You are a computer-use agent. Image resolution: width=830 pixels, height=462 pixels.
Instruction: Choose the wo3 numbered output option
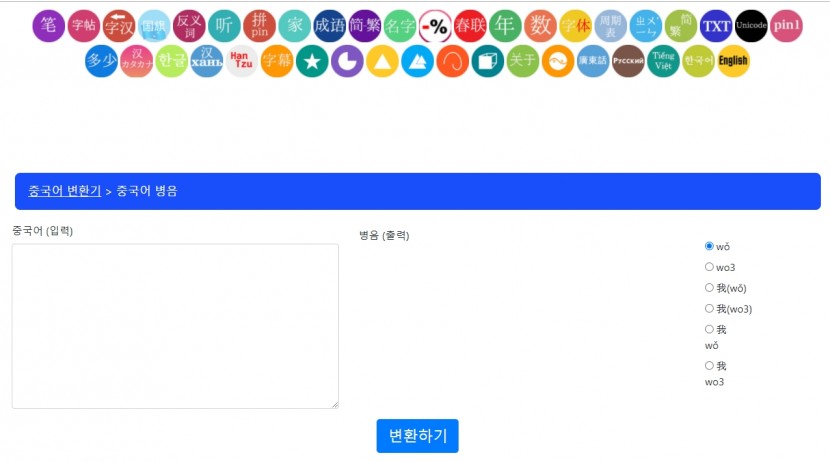pyautogui.click(x=710, y=267)
